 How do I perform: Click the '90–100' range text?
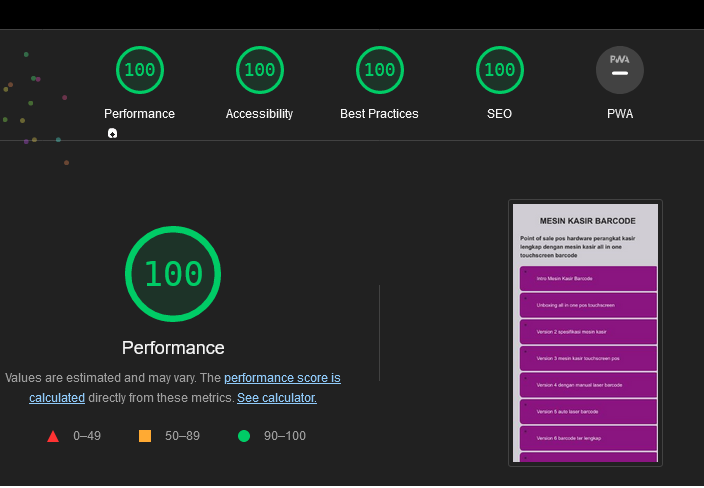click(x=285, y=436)
